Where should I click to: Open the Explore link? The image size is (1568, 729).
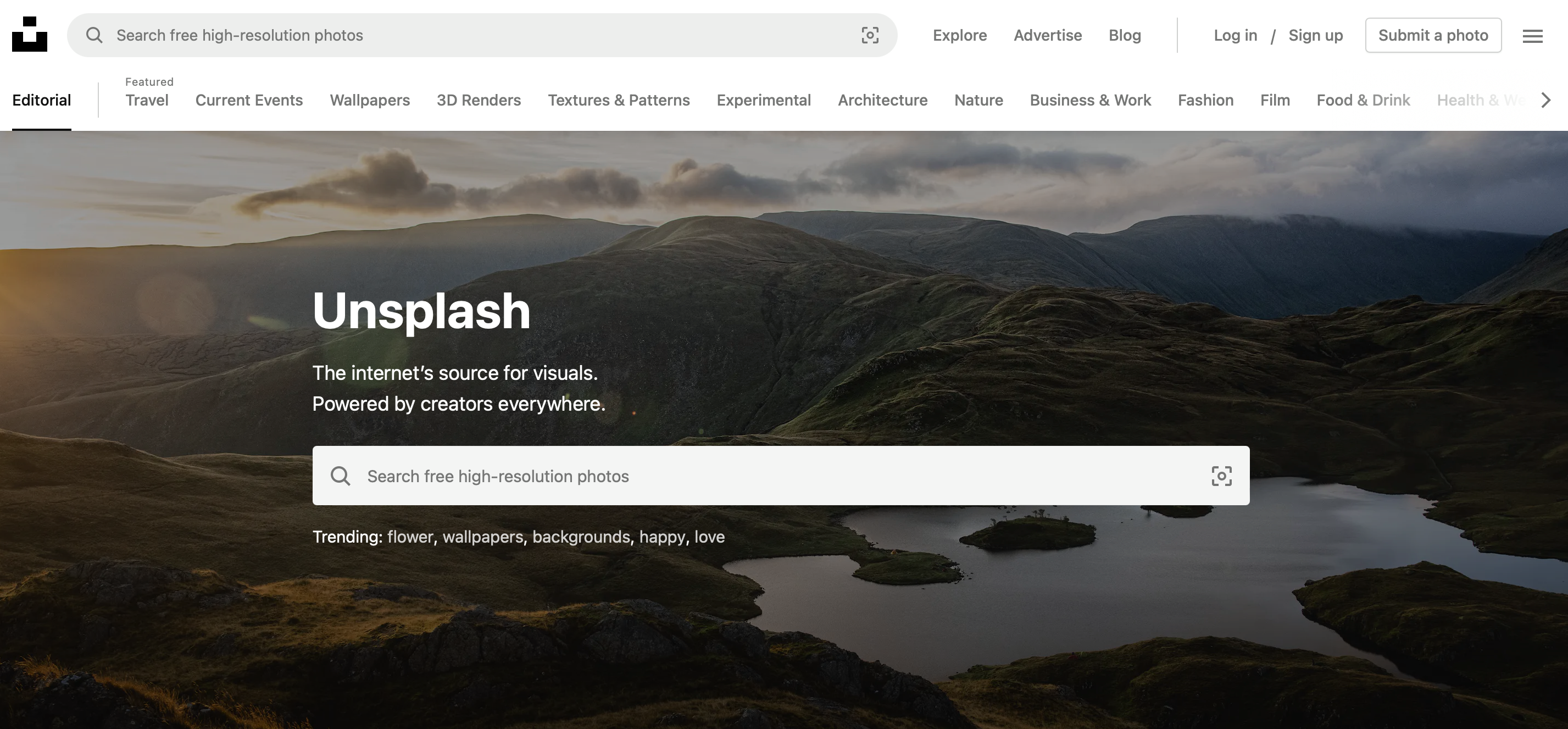tap(960, 35)
